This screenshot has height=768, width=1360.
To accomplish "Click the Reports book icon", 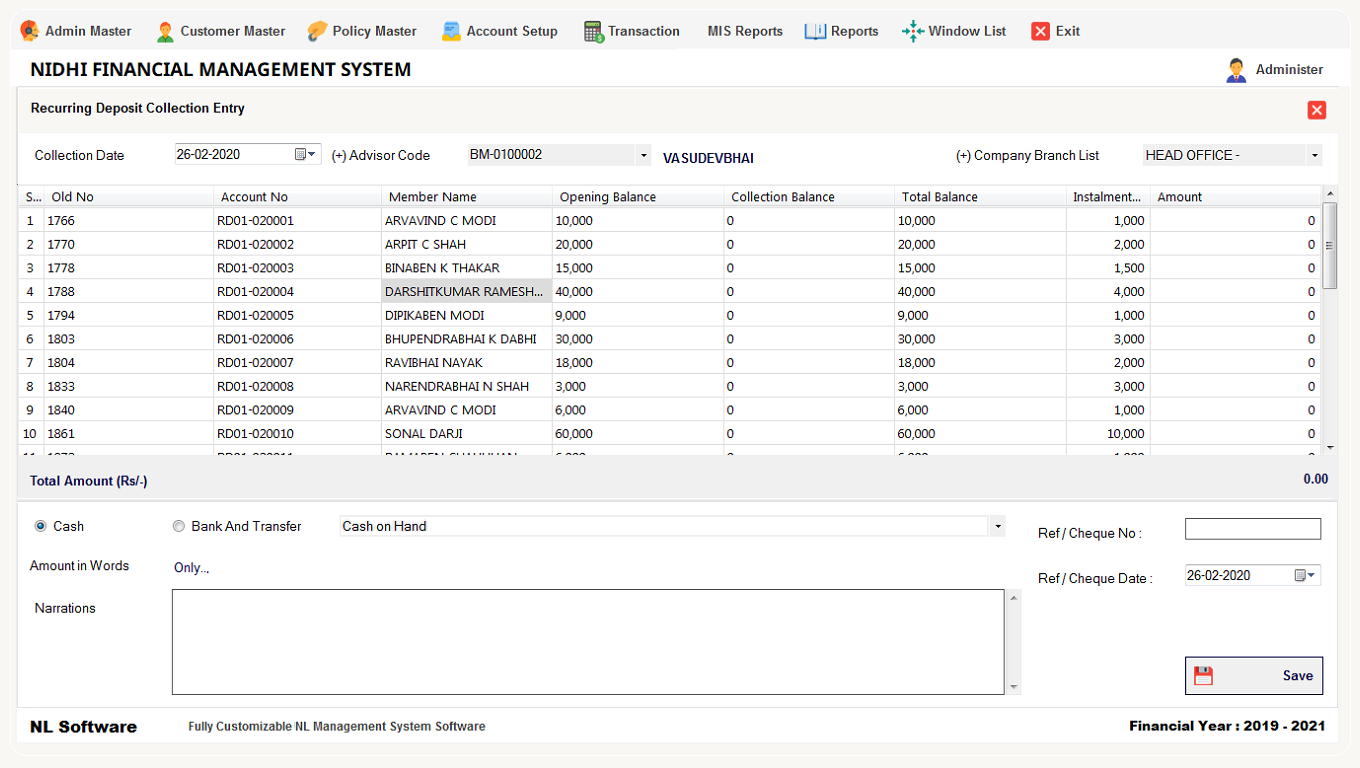I will coord(815,31).
